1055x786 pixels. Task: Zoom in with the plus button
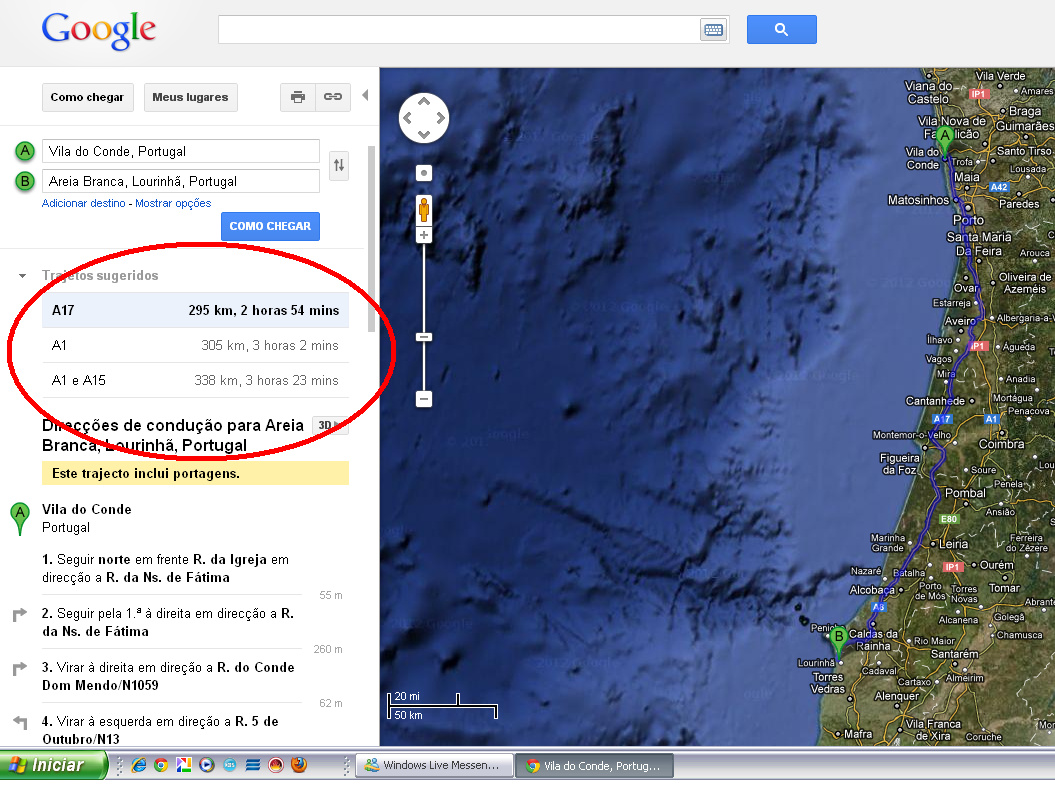pyautogui.click(x=424, y=235)
